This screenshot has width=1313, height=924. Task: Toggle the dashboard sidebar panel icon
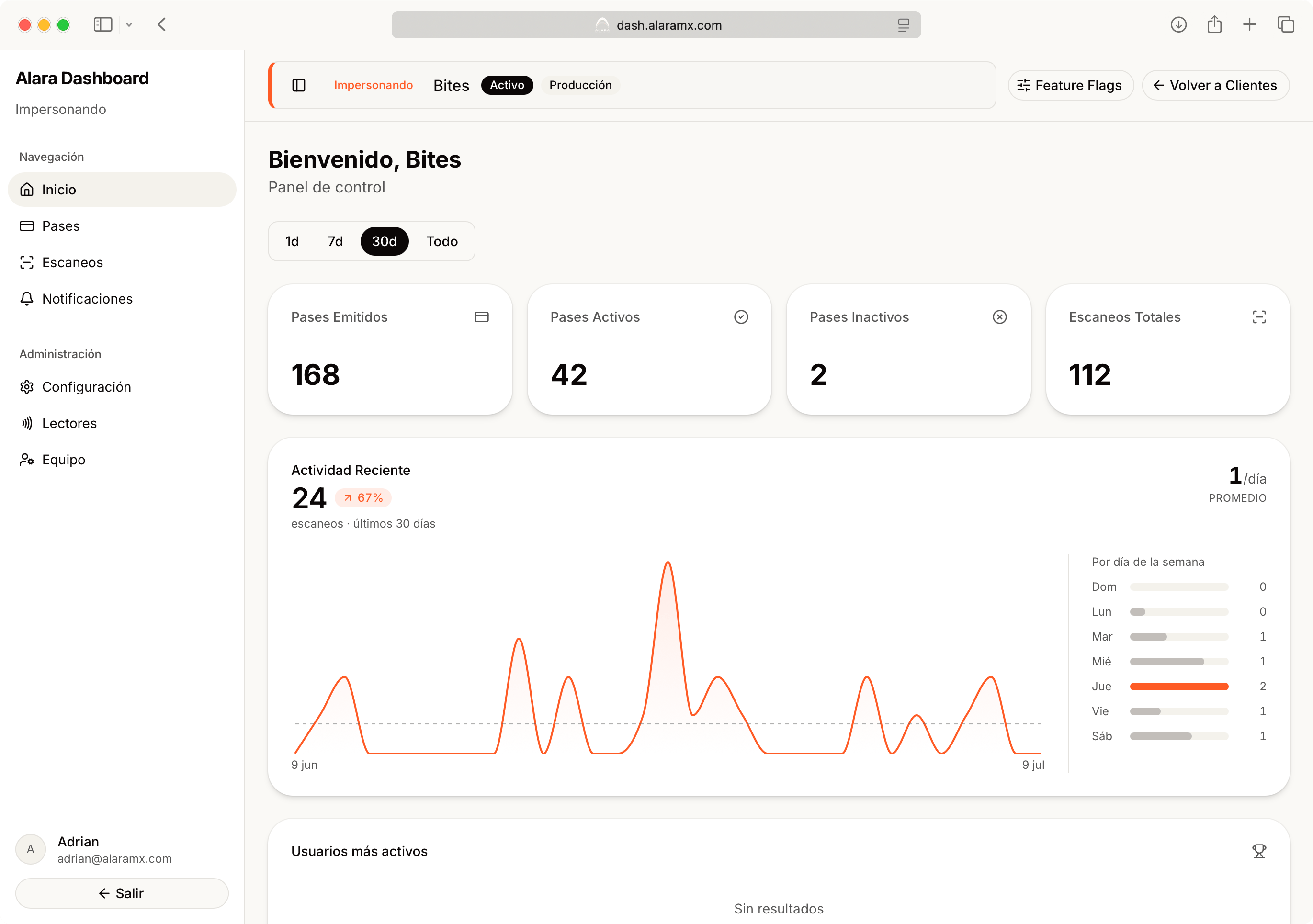coord(298,85)
